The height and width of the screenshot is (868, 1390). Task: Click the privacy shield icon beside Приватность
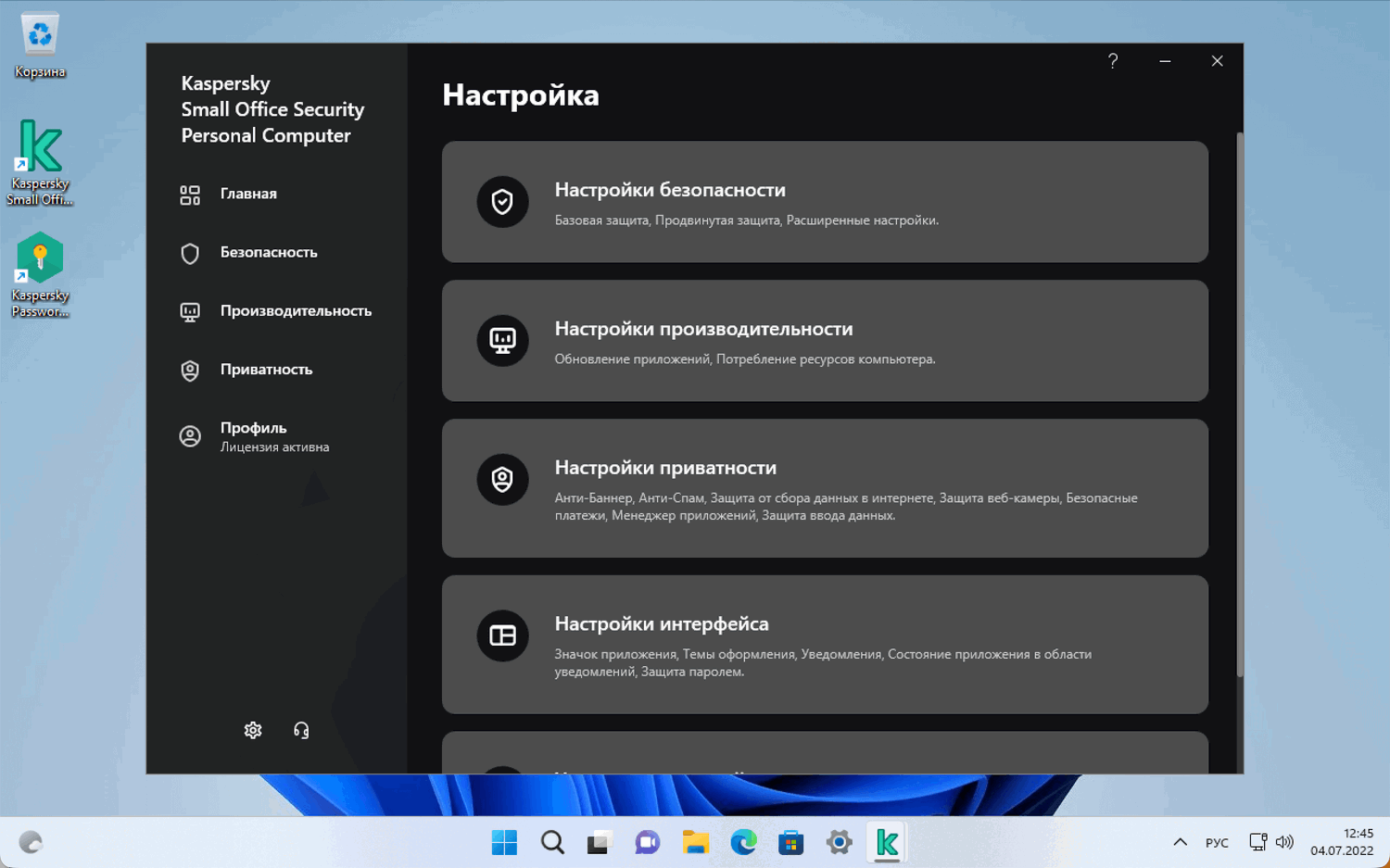tap(190, 371)
